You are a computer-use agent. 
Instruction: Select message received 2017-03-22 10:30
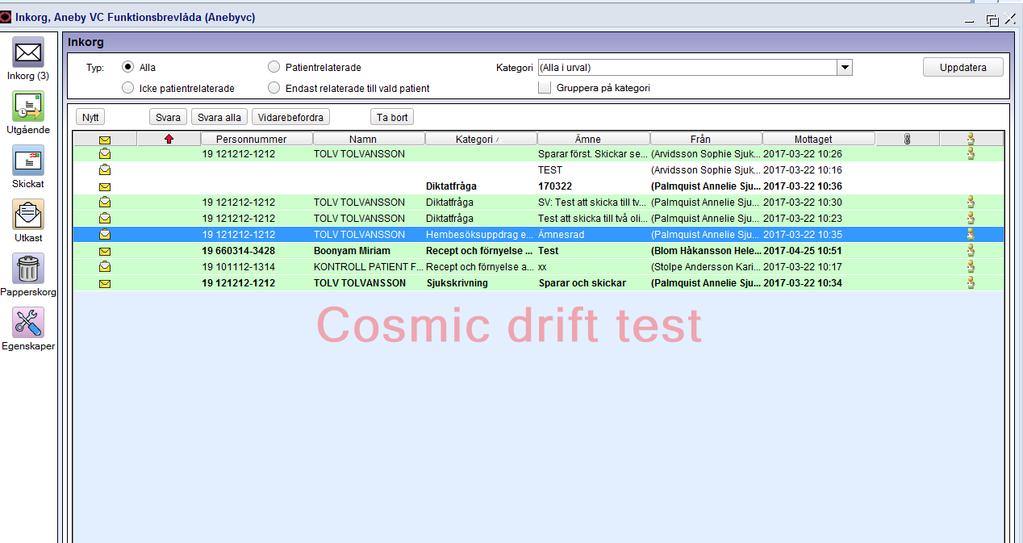tap(538, 202)
